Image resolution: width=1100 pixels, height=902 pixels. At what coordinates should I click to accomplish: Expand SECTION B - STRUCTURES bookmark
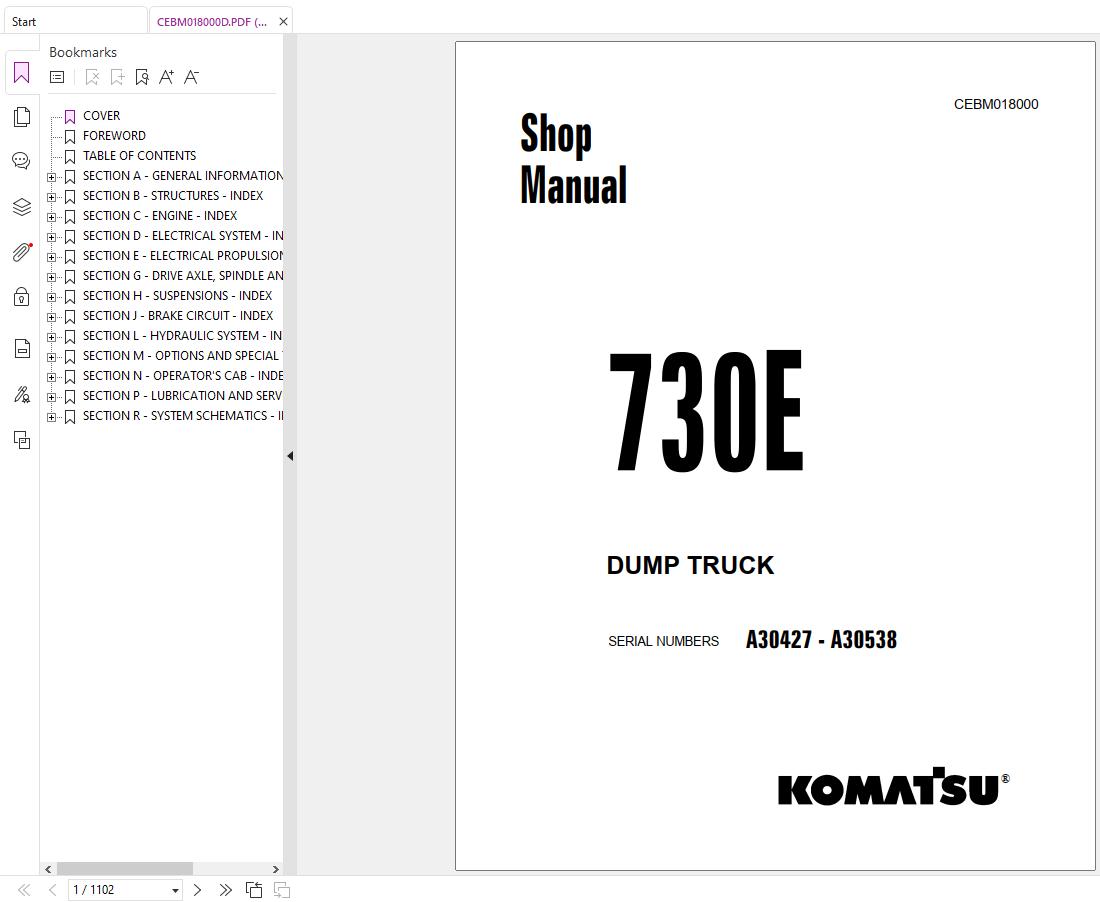[x=51, y=197]
